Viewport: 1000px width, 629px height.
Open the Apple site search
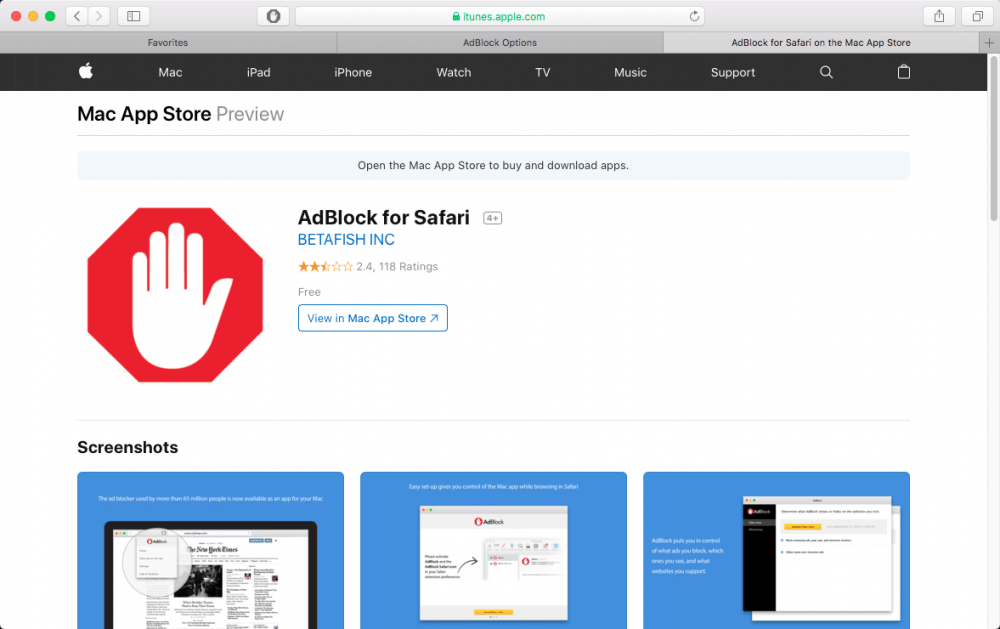(825, 72)
